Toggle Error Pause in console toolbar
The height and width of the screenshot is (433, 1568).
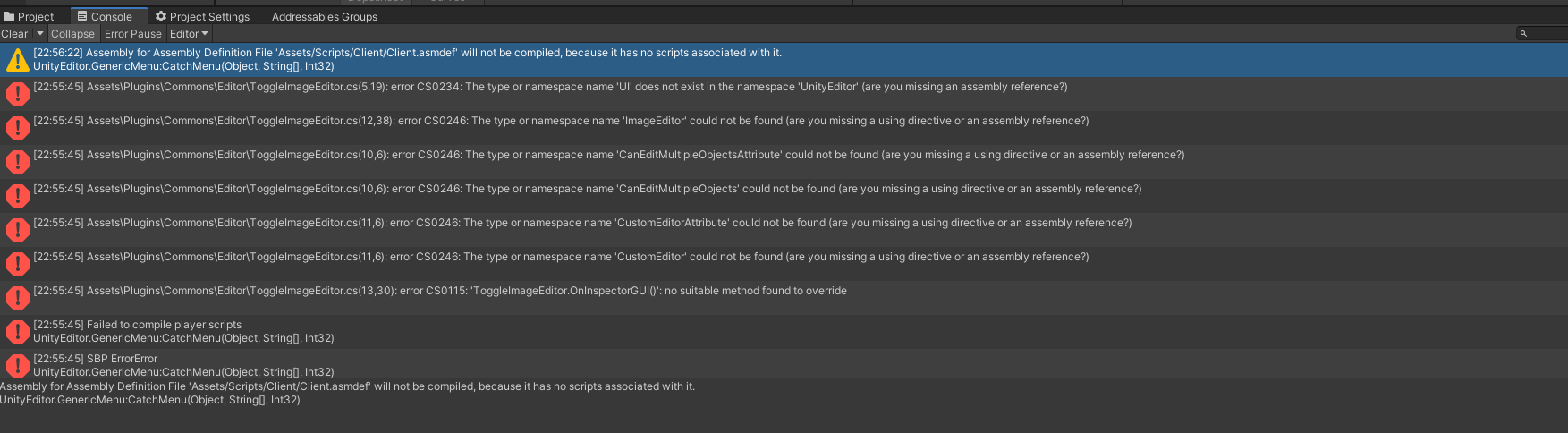pyautogui.click(x=133, y=34)
